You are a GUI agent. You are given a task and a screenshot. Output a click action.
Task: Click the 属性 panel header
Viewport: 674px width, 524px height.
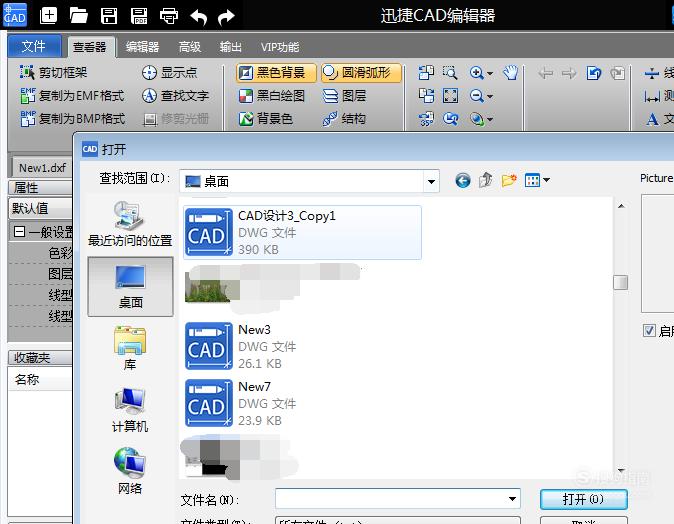click(x=40, y=187)
